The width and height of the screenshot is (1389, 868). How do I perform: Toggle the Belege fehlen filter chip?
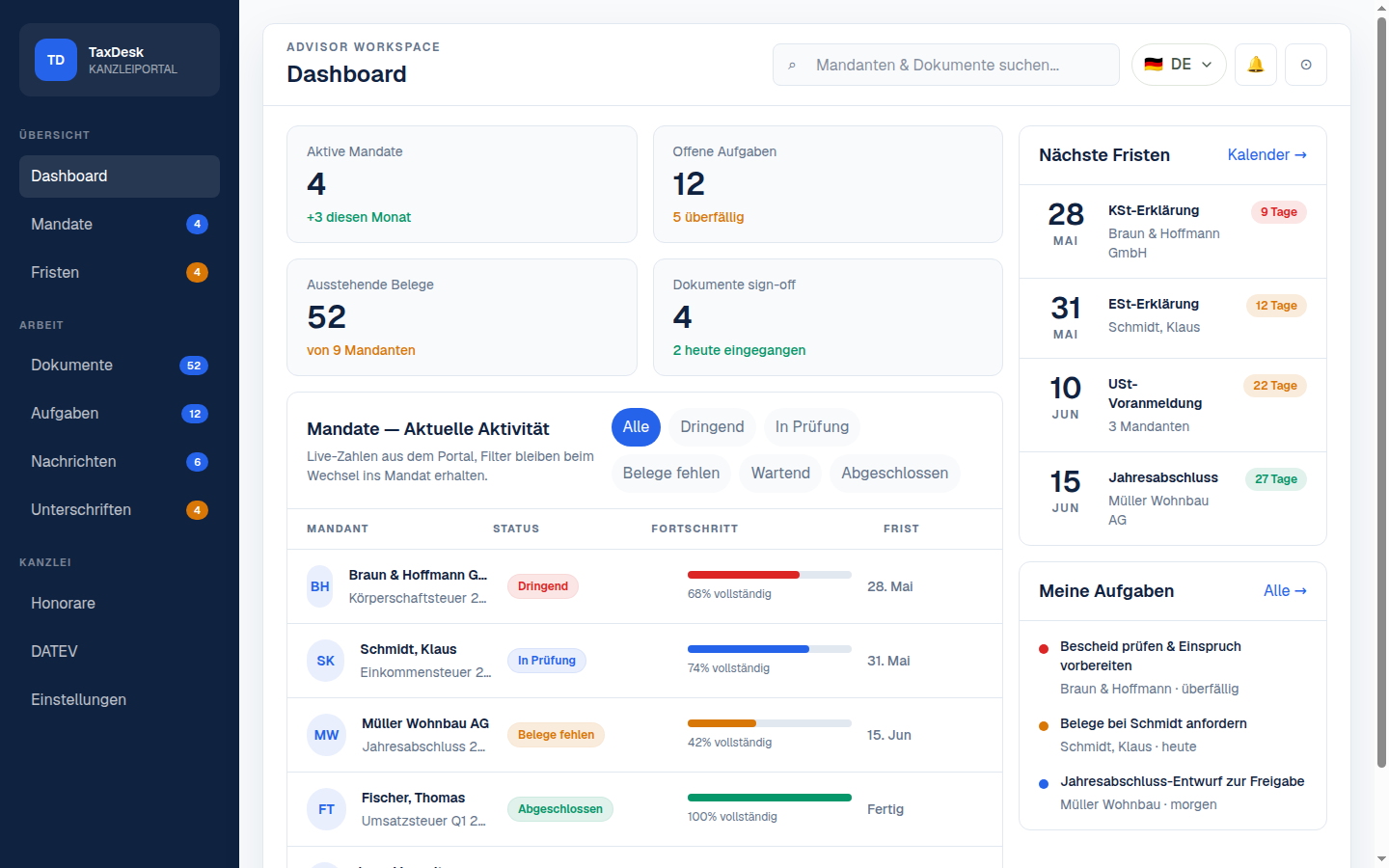tap(671, 474)
